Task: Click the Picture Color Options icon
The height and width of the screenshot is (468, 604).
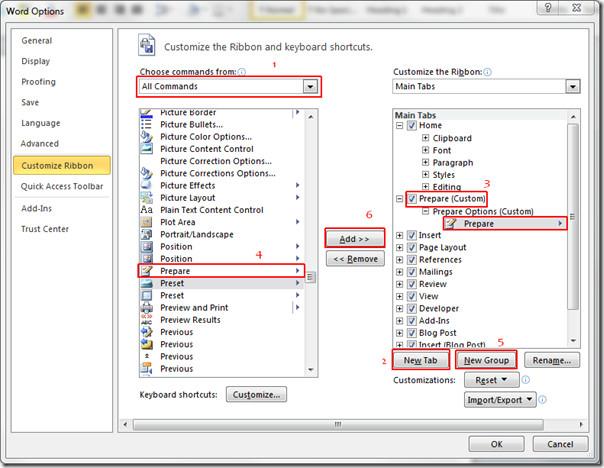Action: [x=147, y=137]
